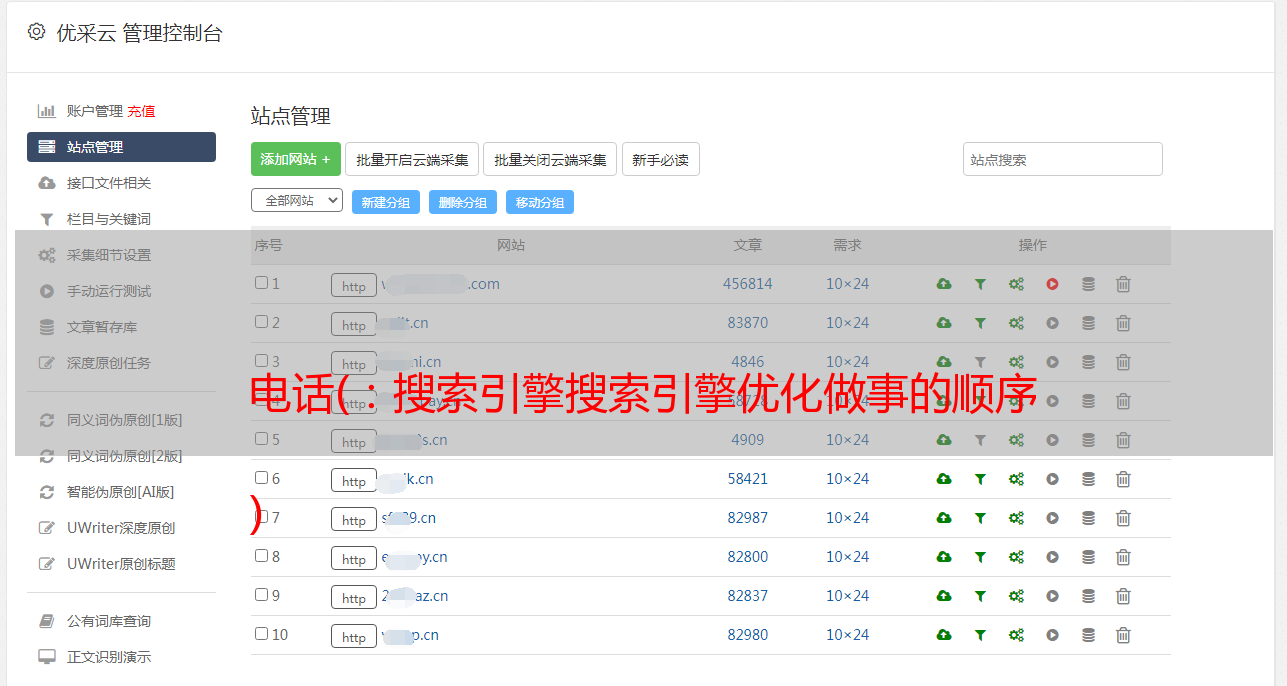Image resolution: width=1287 pixels, height=686 pixels.
Task: Click the database icon in row 3
Action: tap(1088, 362)
